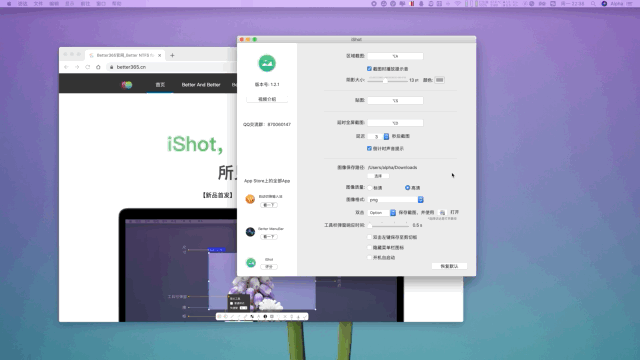Click the Better MenuBar app icon
The image size is (640, 360).
click(250, 231)
